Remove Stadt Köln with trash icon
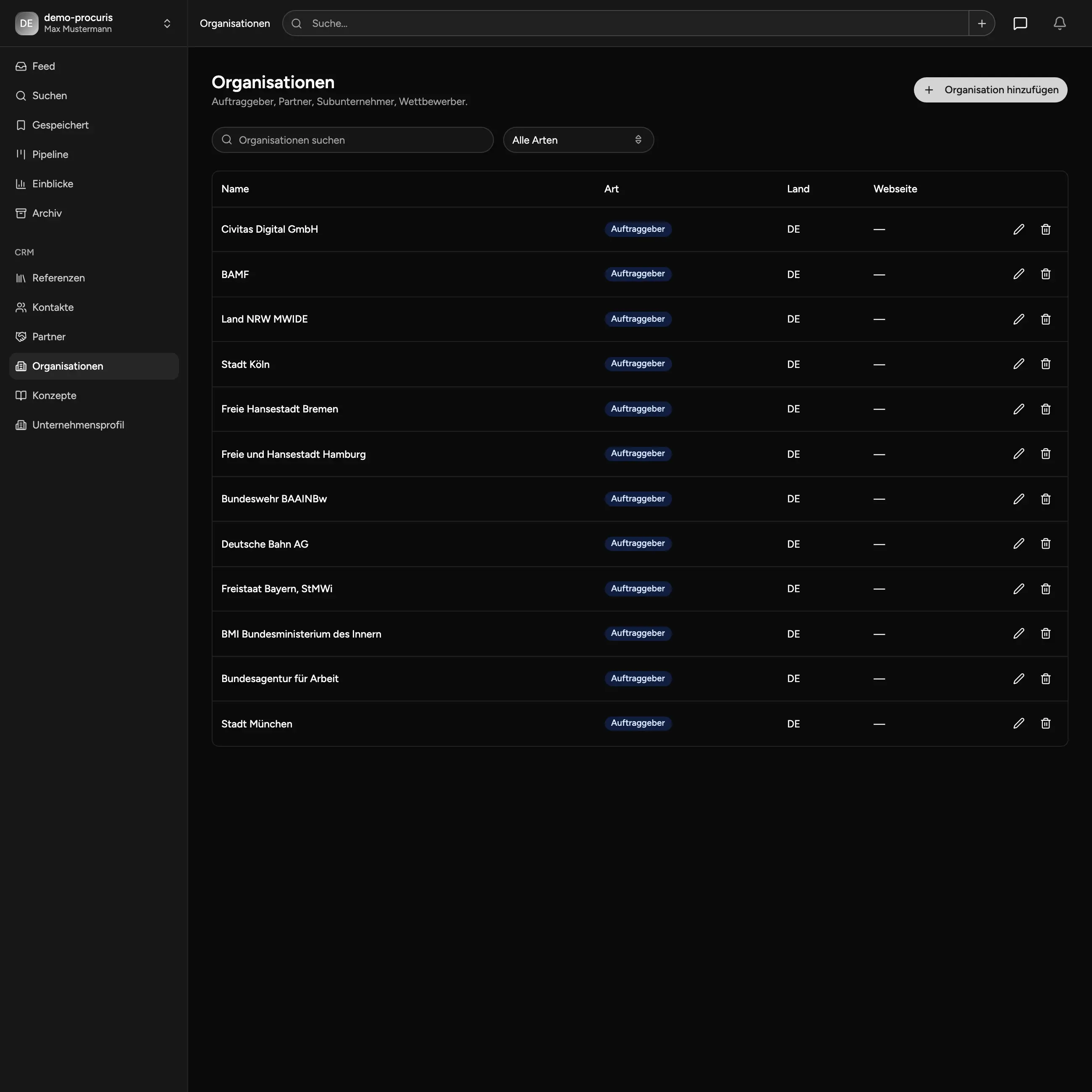 pos(1046,364)
